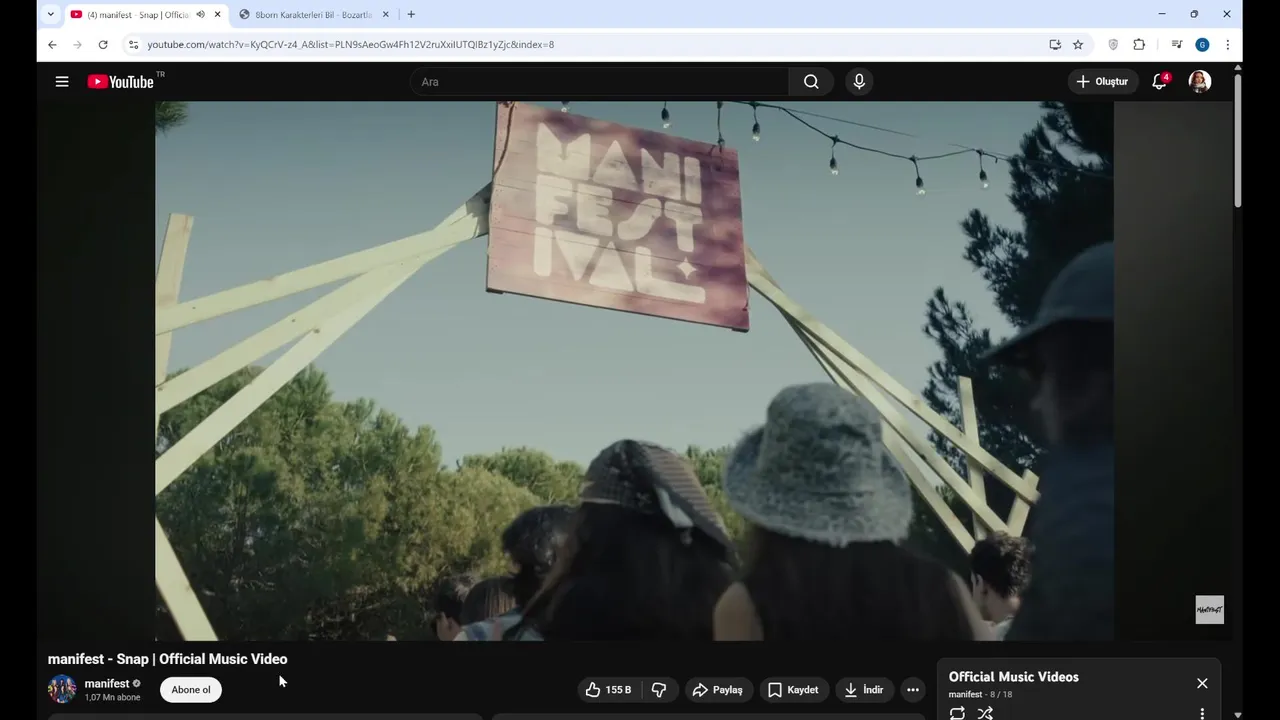The height and width of the screenshot is (720, 1280).
Task: Open playlist panel three-dot options
Action: tap(1202, 713)
